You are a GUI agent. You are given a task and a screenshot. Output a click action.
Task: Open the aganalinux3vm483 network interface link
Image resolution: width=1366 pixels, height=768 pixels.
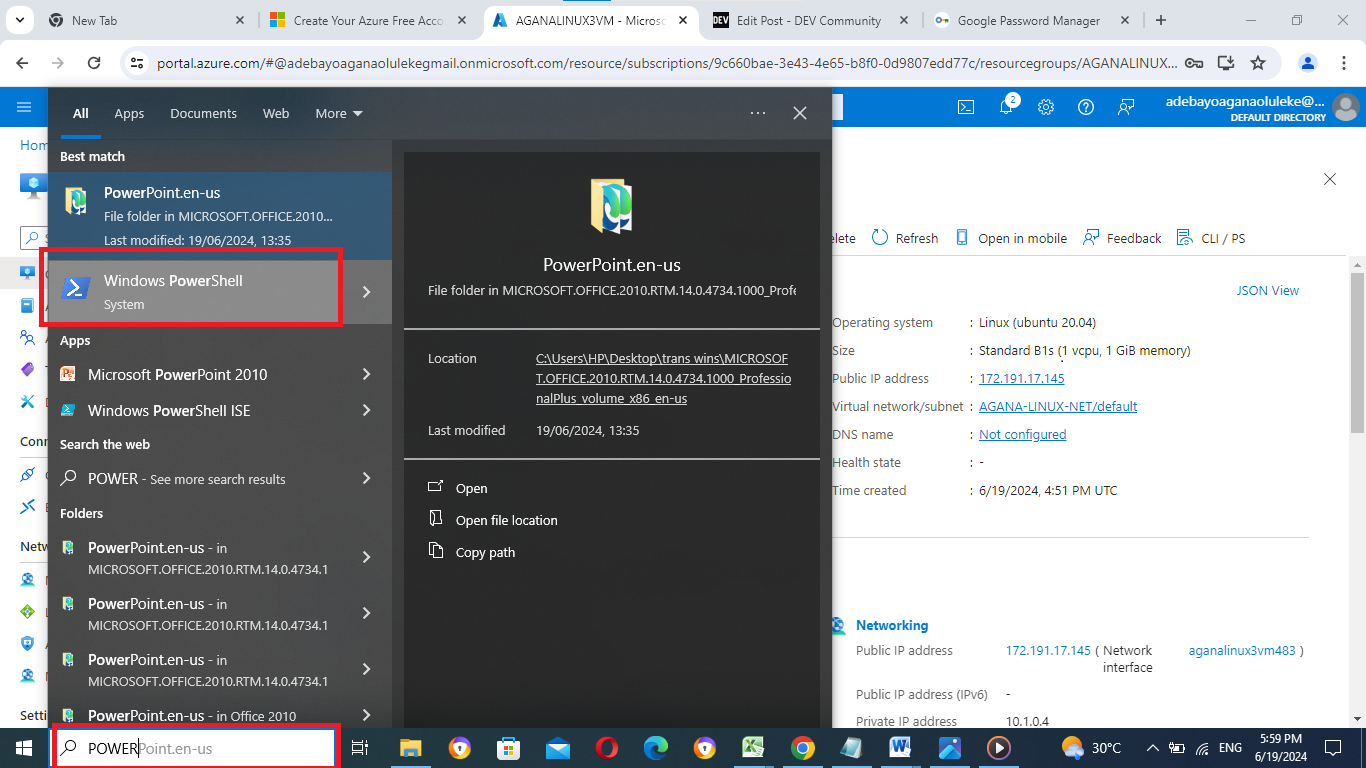coord(1242,650)
